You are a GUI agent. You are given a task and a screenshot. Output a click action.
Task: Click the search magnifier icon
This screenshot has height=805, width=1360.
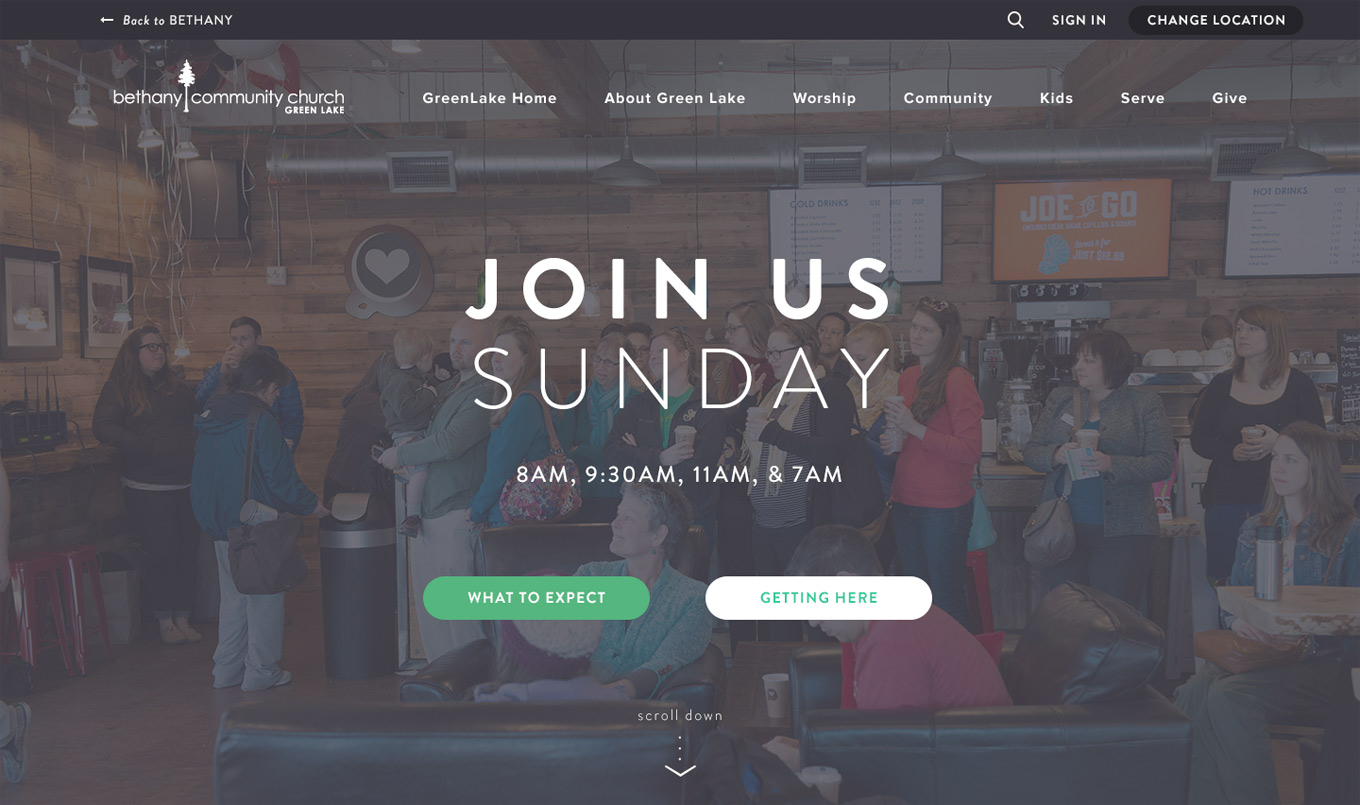pyautogui.click(x=1015, y=20)
